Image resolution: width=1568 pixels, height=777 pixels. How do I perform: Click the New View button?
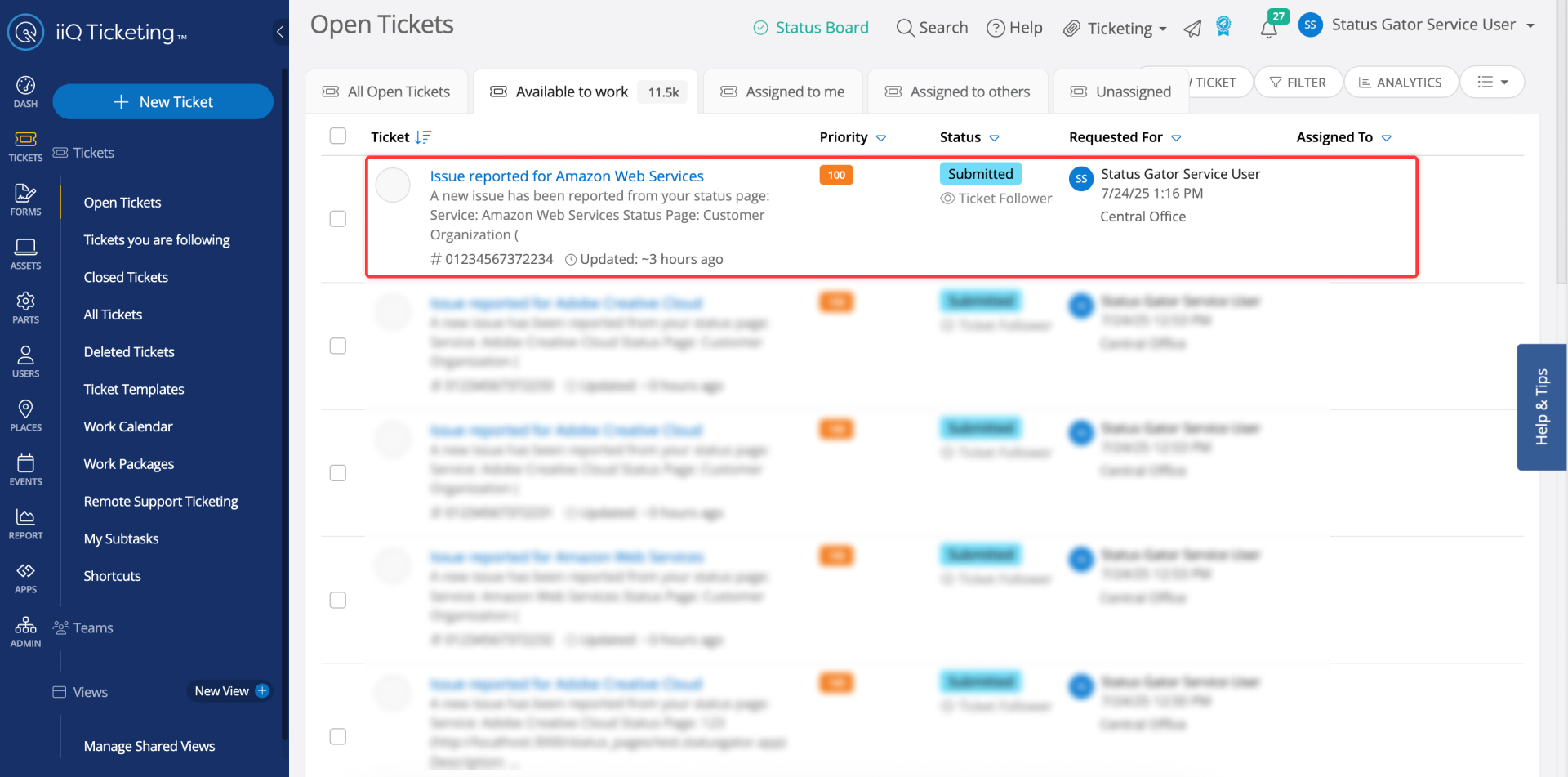pos(230,691)
